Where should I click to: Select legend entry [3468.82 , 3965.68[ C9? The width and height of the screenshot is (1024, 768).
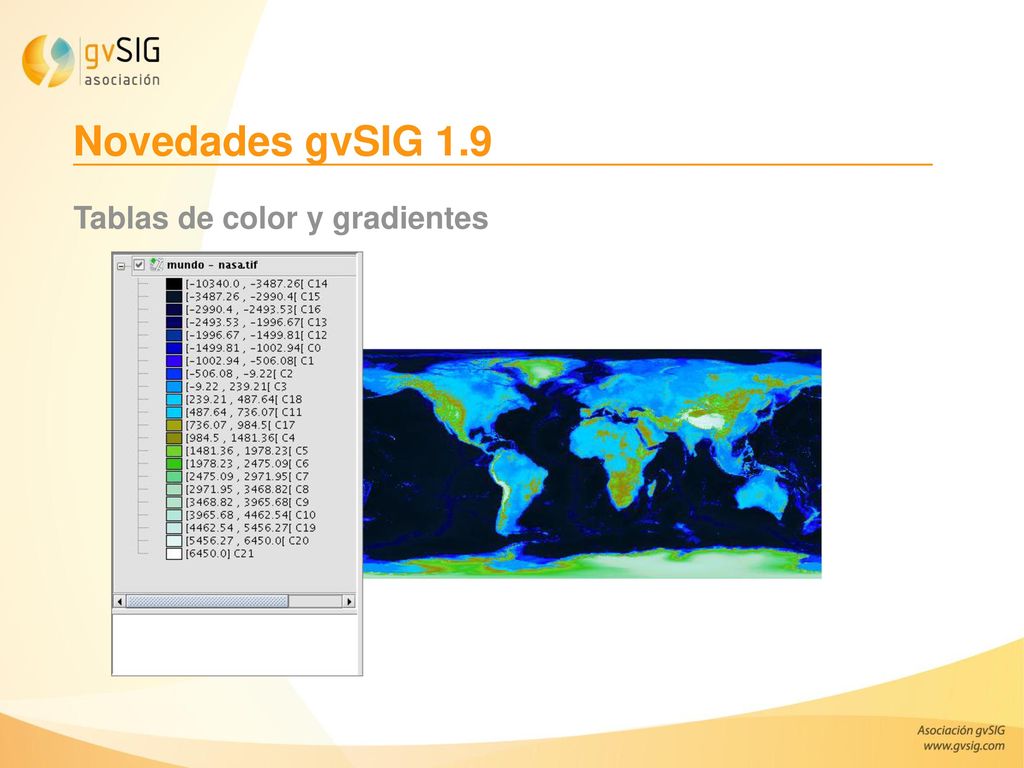click(x=248, y=502)
